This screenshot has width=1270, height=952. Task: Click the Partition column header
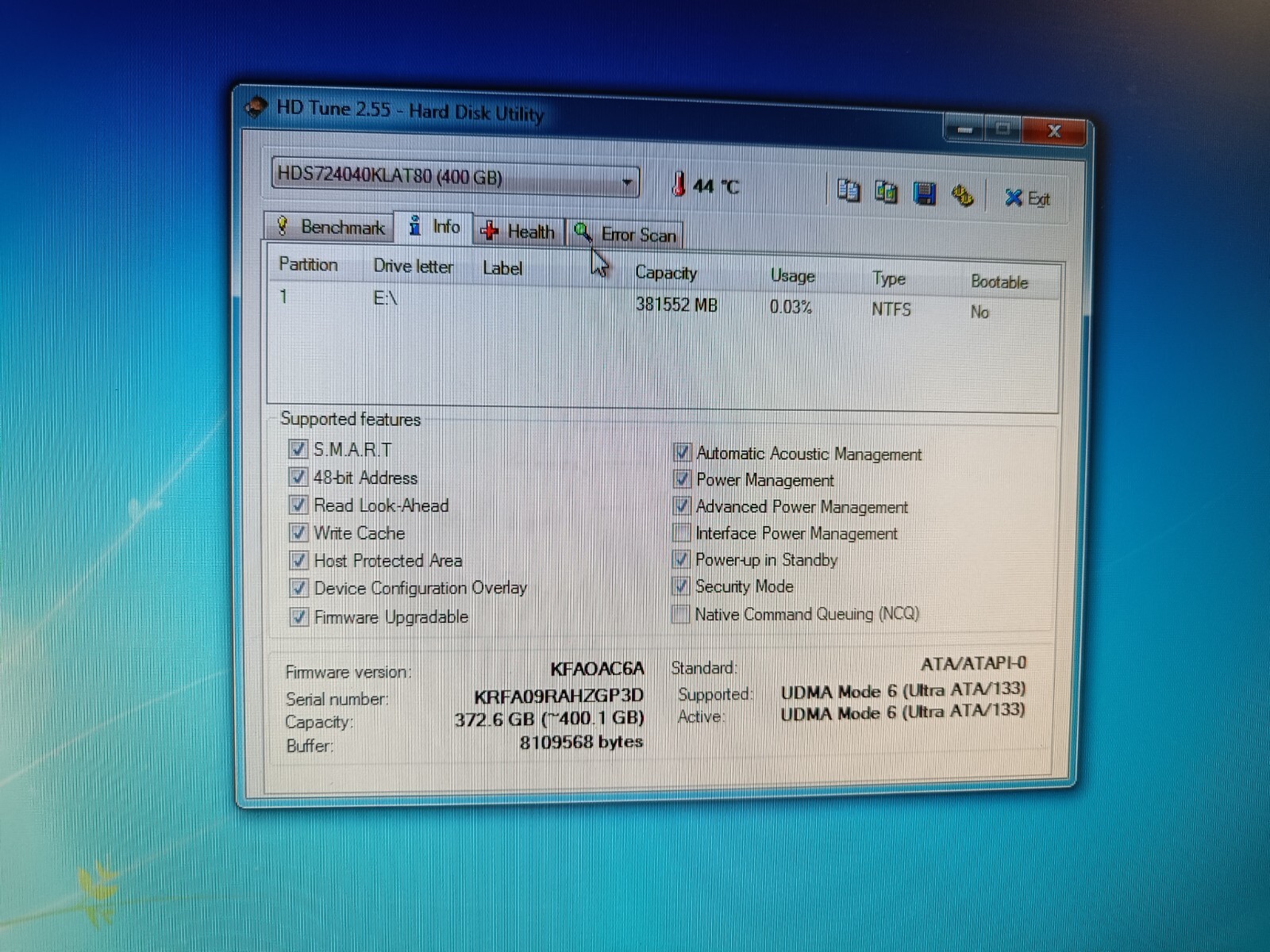(x=308, y=264)
